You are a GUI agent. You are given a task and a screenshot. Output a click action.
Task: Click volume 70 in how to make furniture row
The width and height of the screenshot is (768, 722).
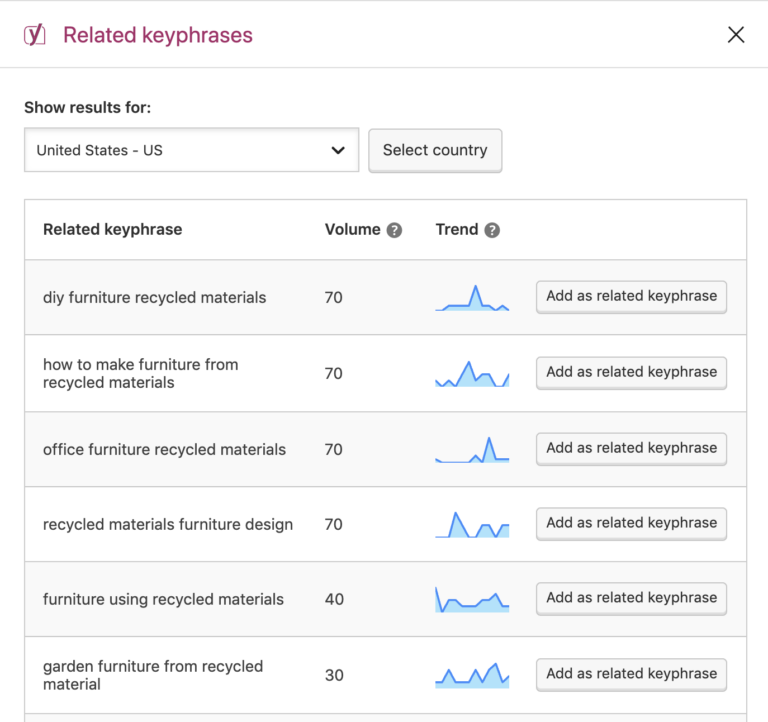tap(334, 373)
